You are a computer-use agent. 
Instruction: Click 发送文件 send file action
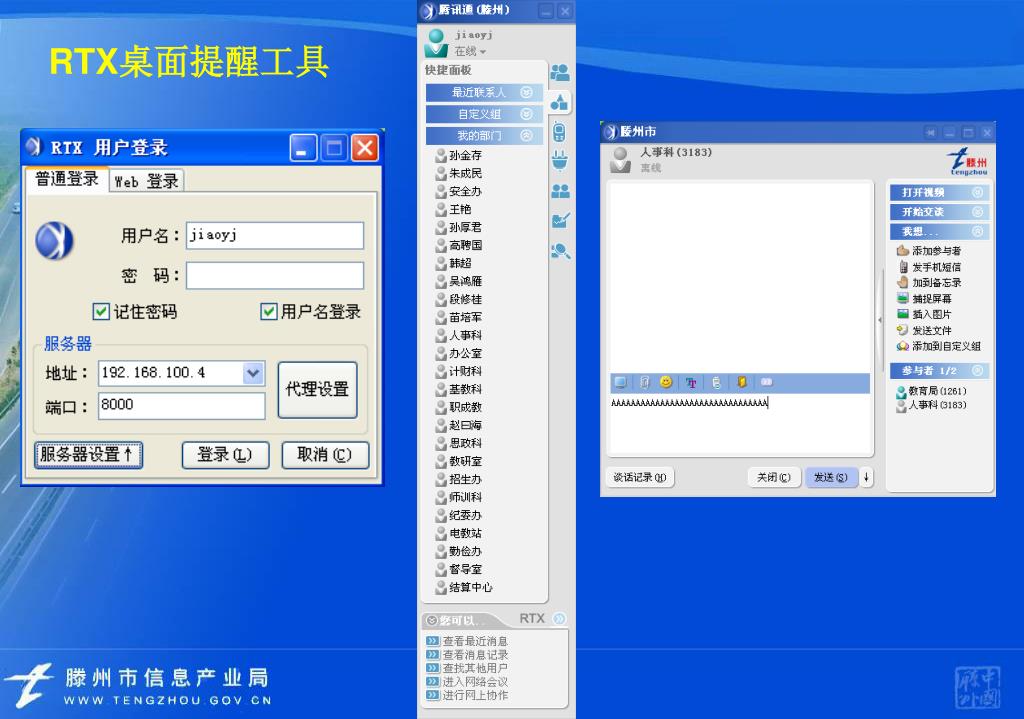(x=923, y=330)
